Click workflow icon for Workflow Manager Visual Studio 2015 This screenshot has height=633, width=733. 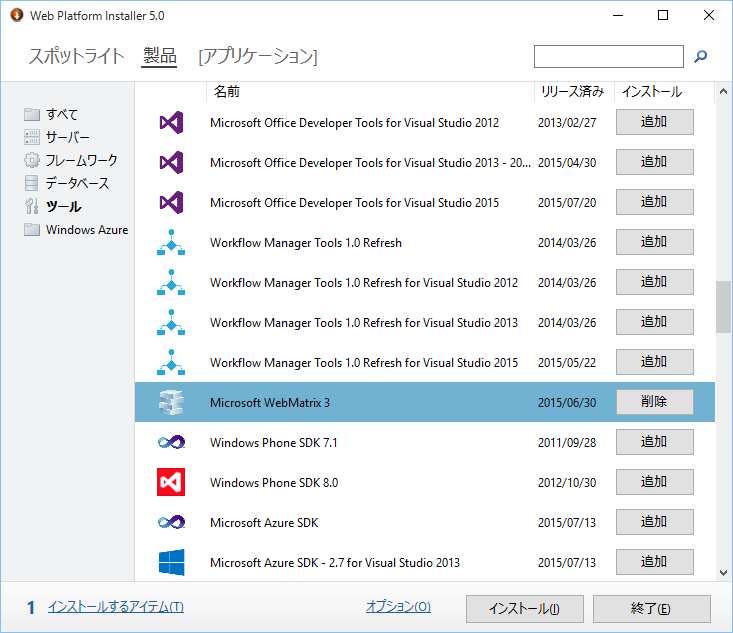click(171, 362)
